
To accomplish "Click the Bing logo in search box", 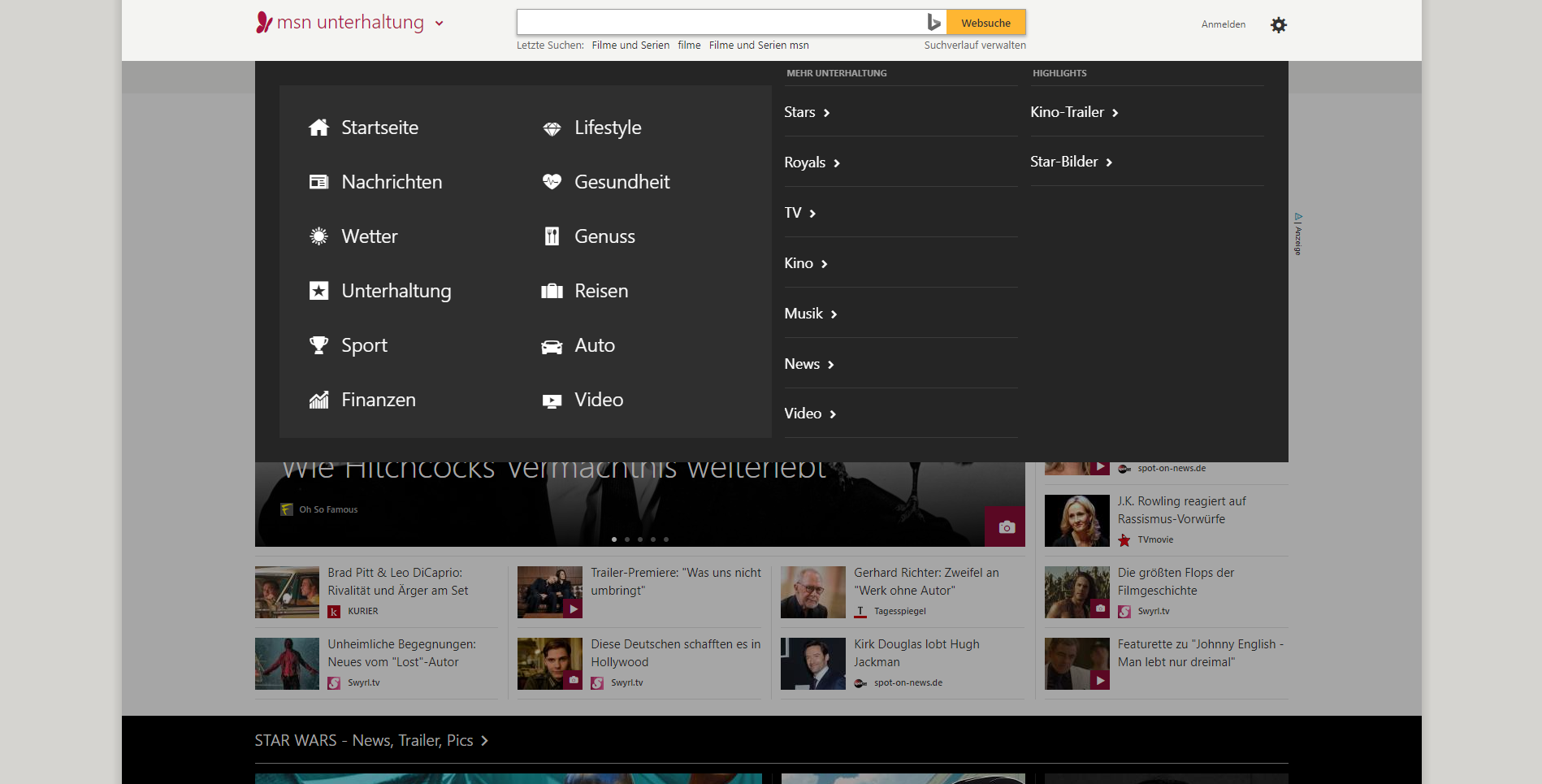I will 934,23.
